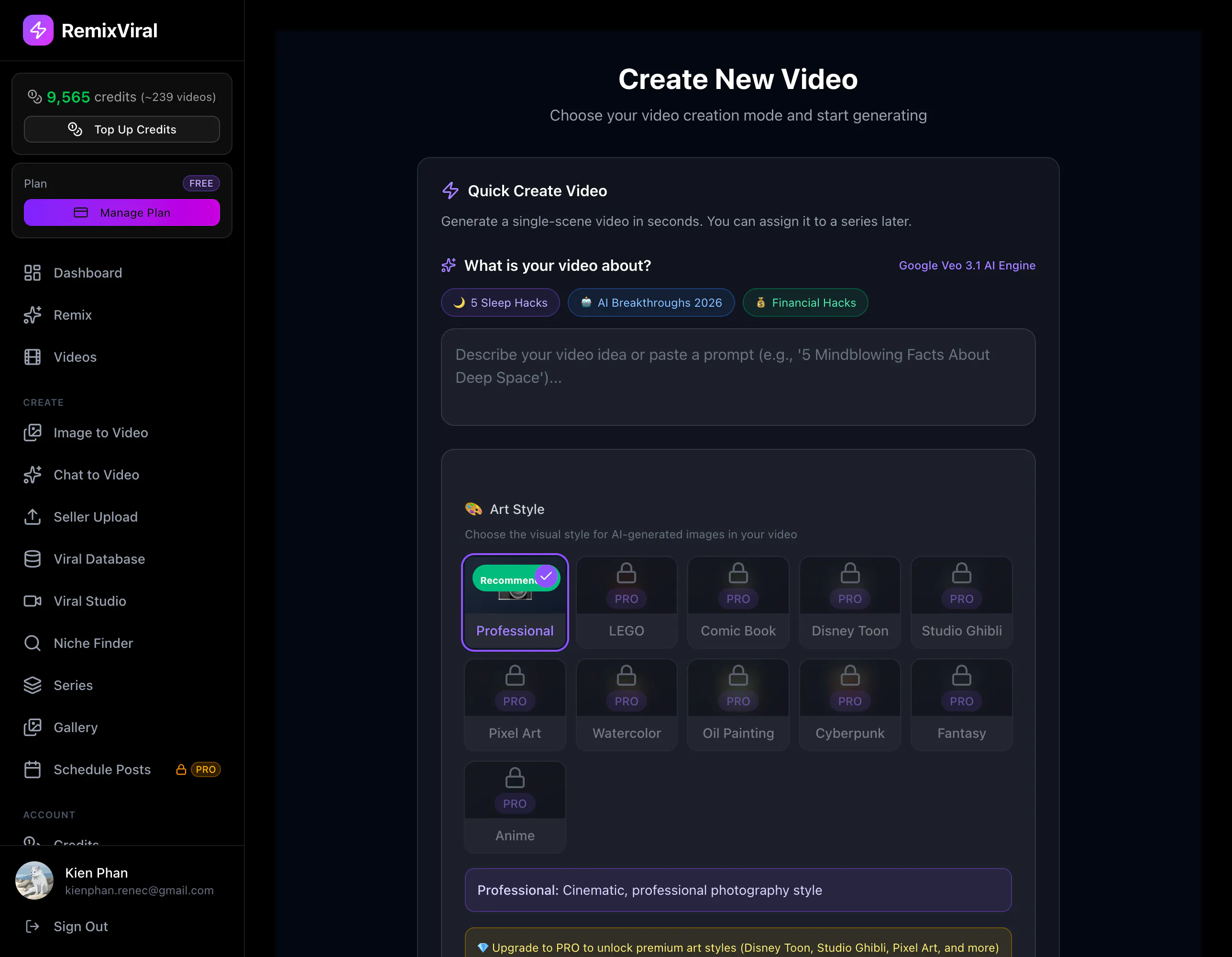1232x957 pixels.
Task: Click the Seller Upload arrow icon
Action: [x=32, y=517]
